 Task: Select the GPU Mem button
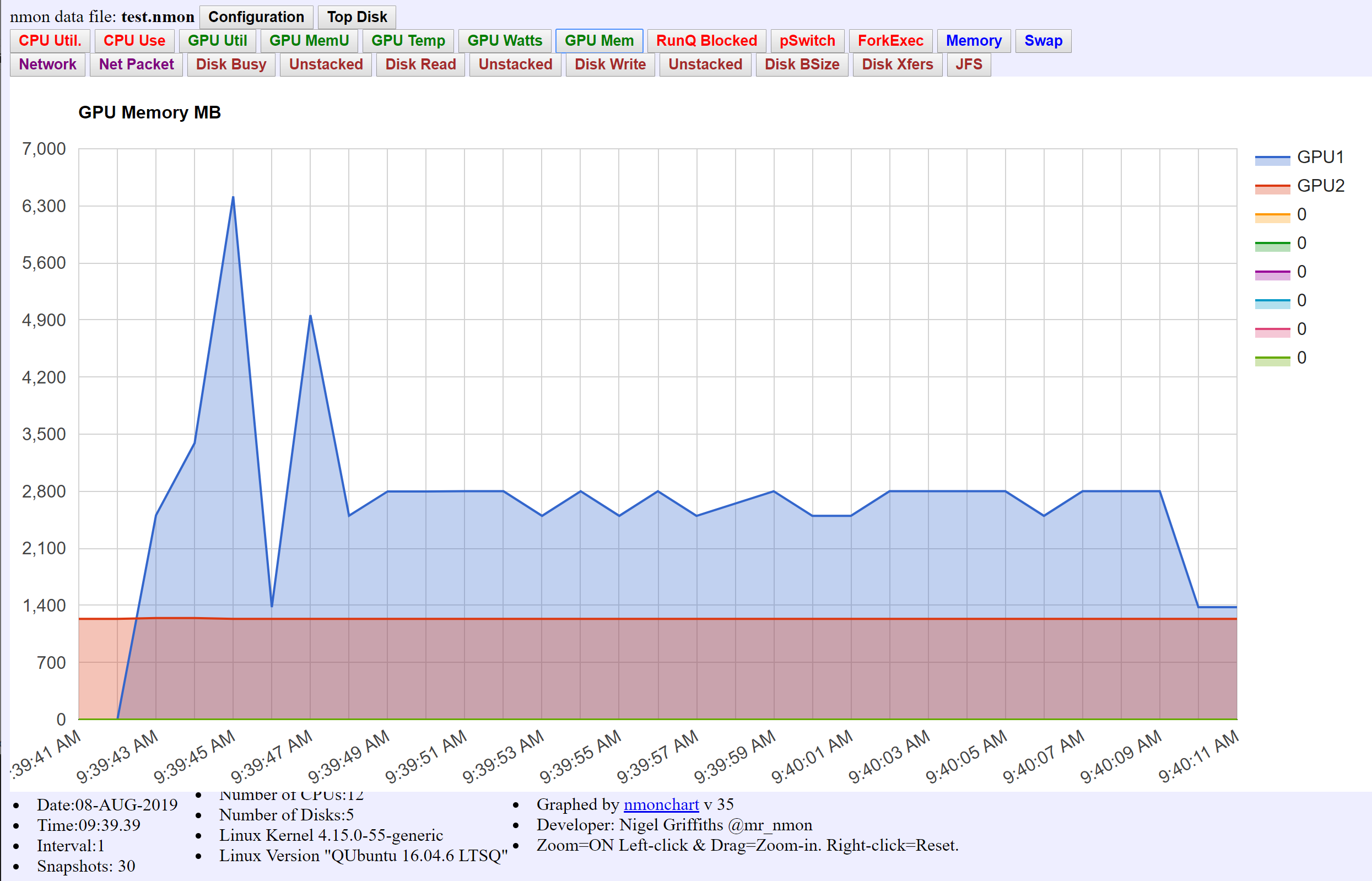coord(599,41)
